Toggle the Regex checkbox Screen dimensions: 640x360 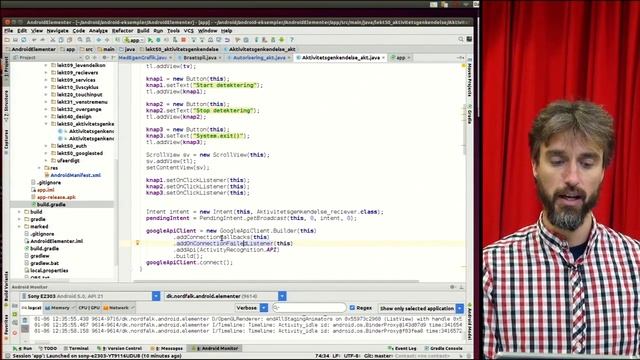point(352,308)
